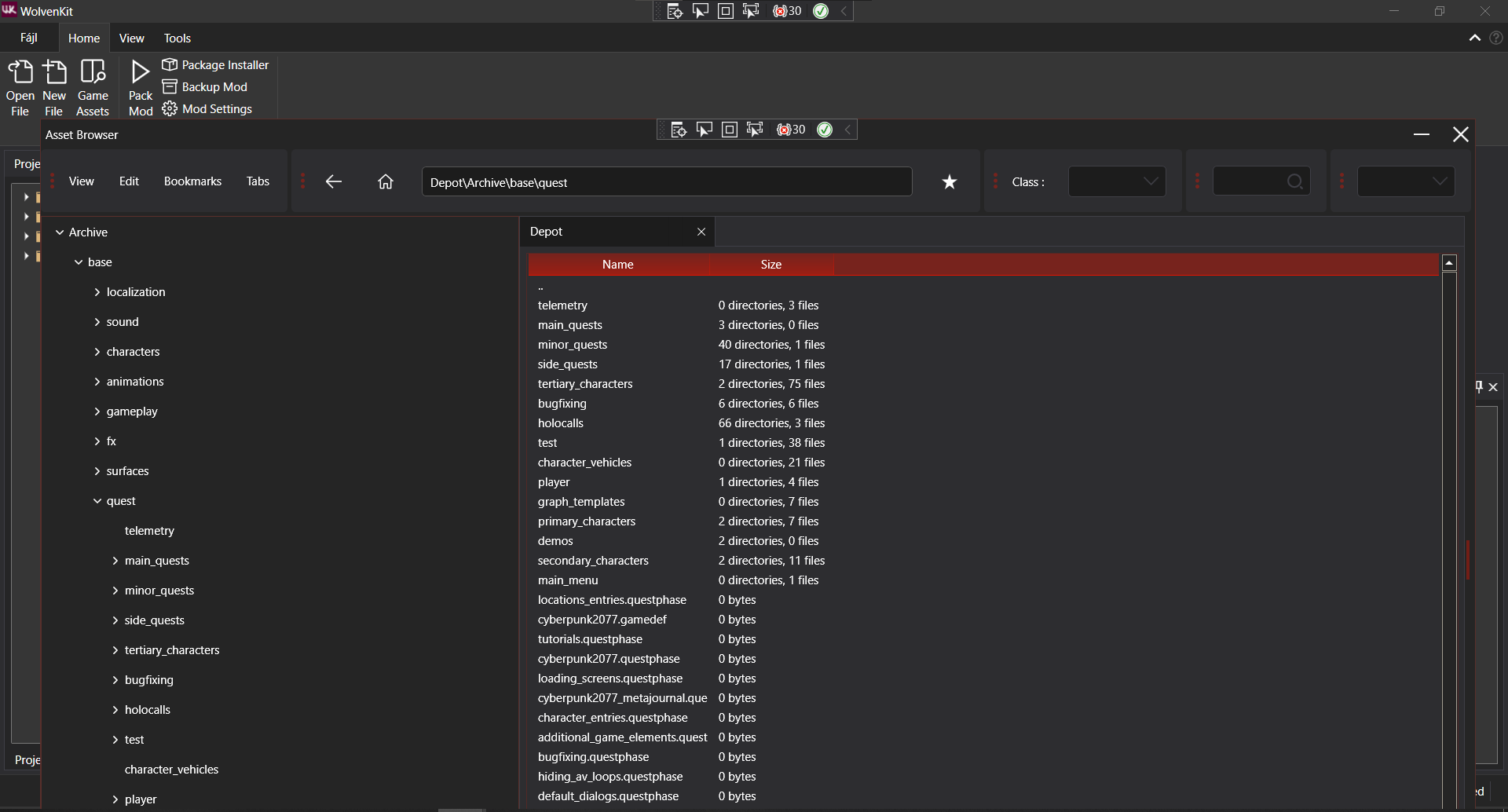Close the Asset Browser window
The height and width of the screenshot is (812, 1508).
(1461, 134)
